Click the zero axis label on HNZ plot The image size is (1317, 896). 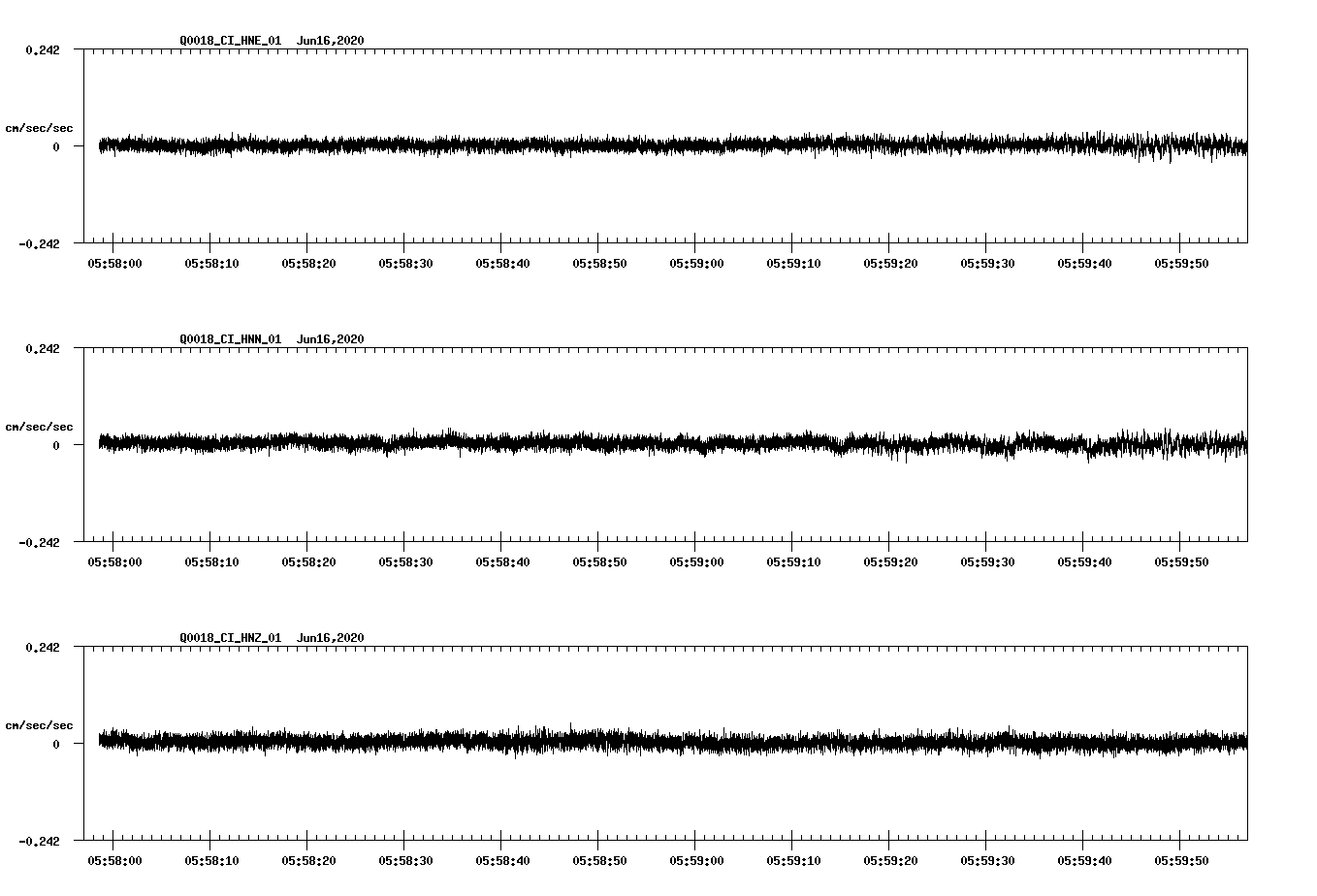pos(56,745)
